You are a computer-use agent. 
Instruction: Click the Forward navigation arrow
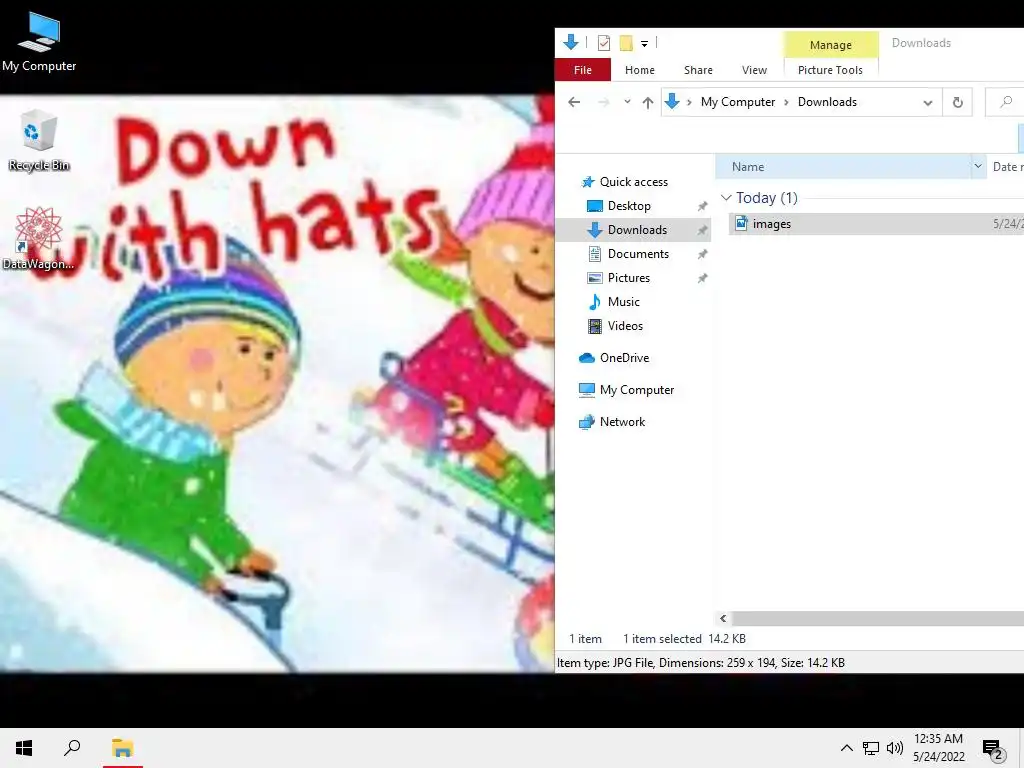pos(604,102)
